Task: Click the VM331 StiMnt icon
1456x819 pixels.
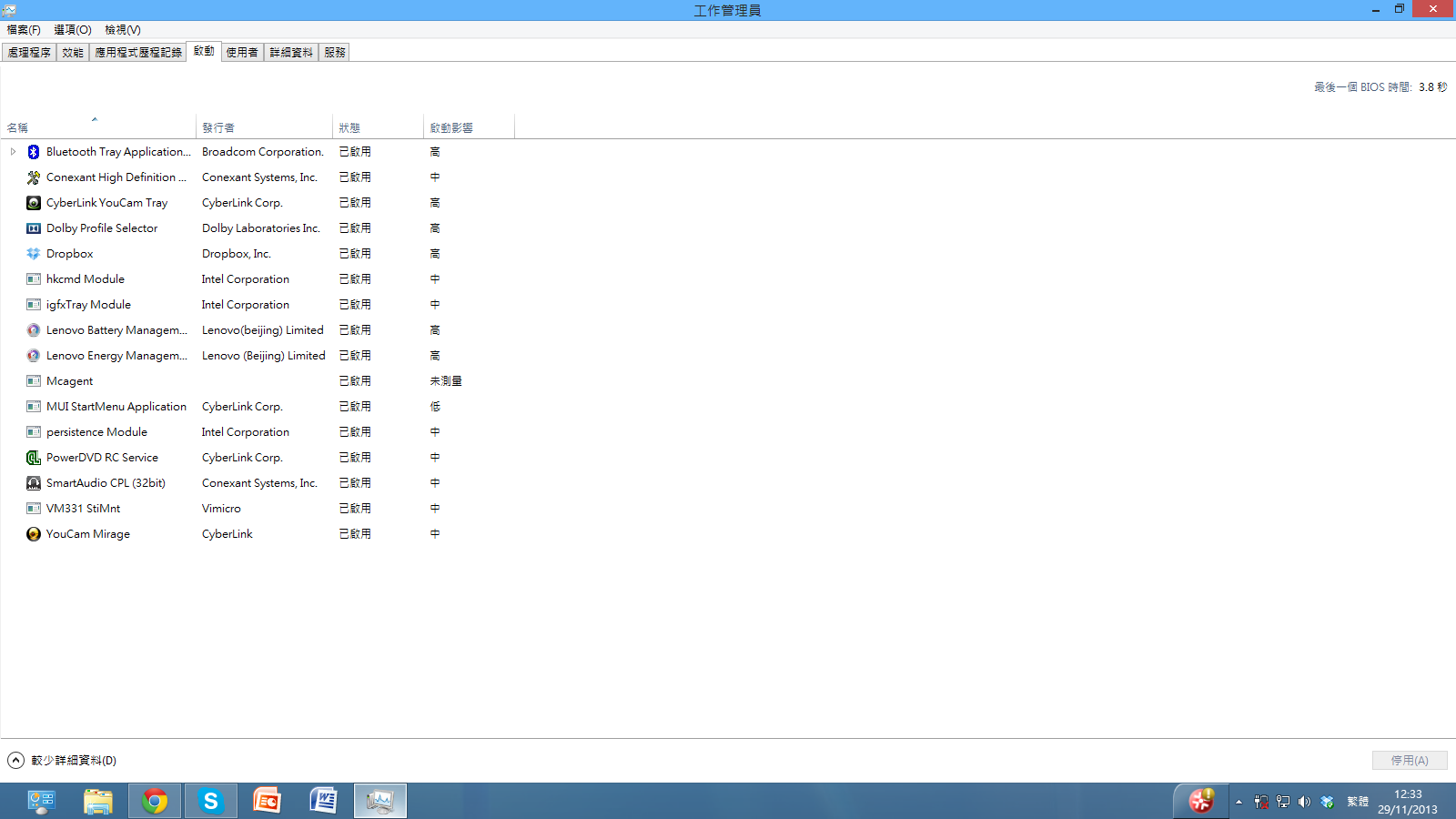Action: (34, 509)
